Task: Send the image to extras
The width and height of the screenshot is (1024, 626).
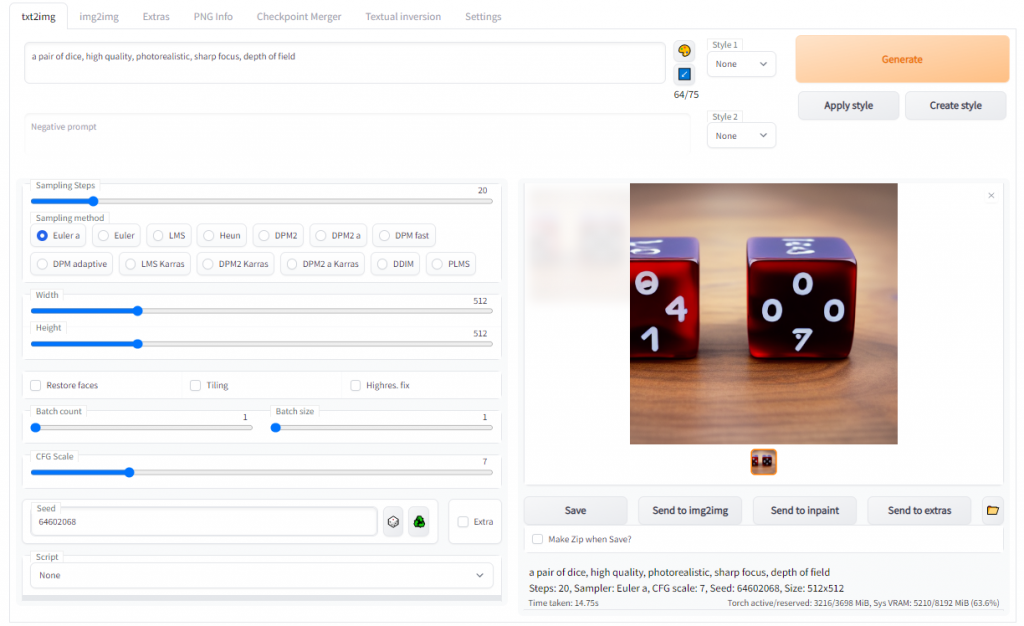Action: pos(919,510)
